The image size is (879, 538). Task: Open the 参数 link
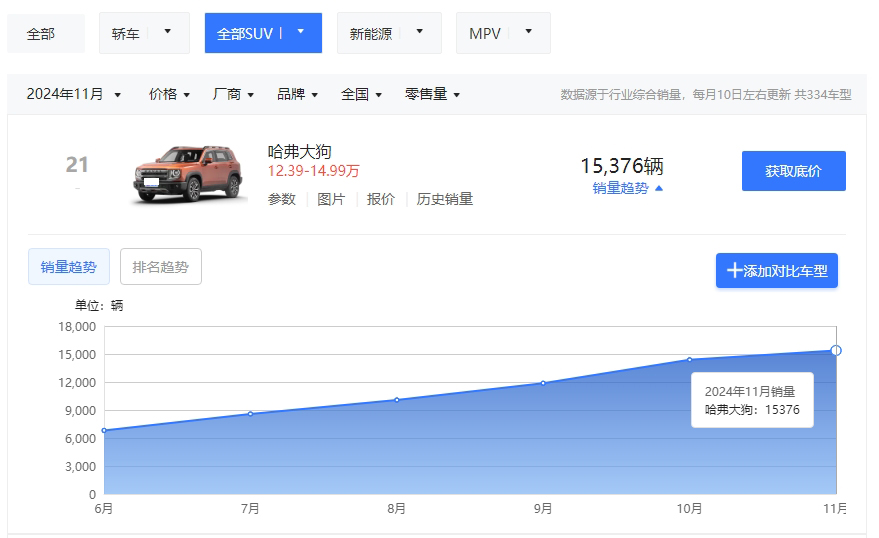pyautogui.click(x=281, y=199)
